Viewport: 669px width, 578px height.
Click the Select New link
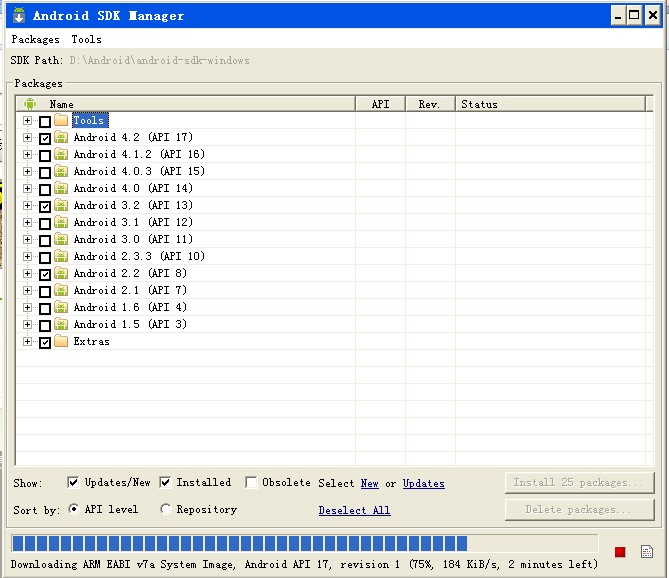369,483
